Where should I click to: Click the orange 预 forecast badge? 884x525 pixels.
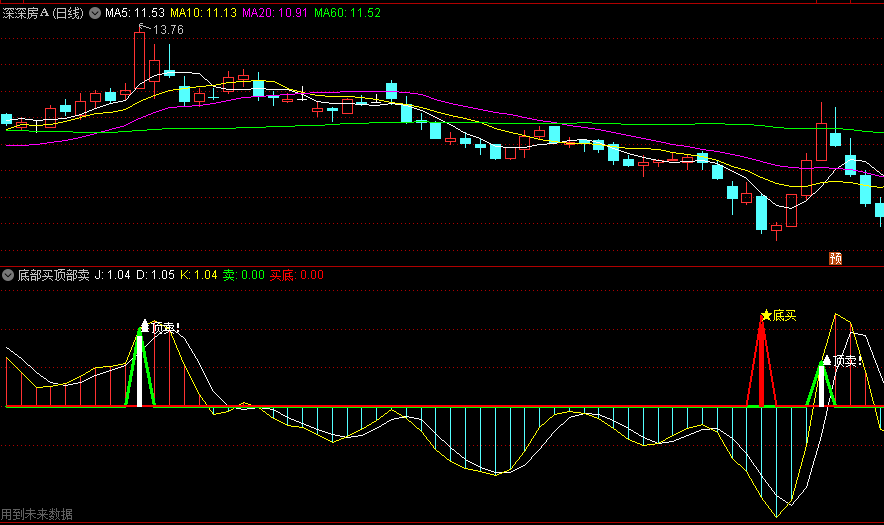(836, 258)
